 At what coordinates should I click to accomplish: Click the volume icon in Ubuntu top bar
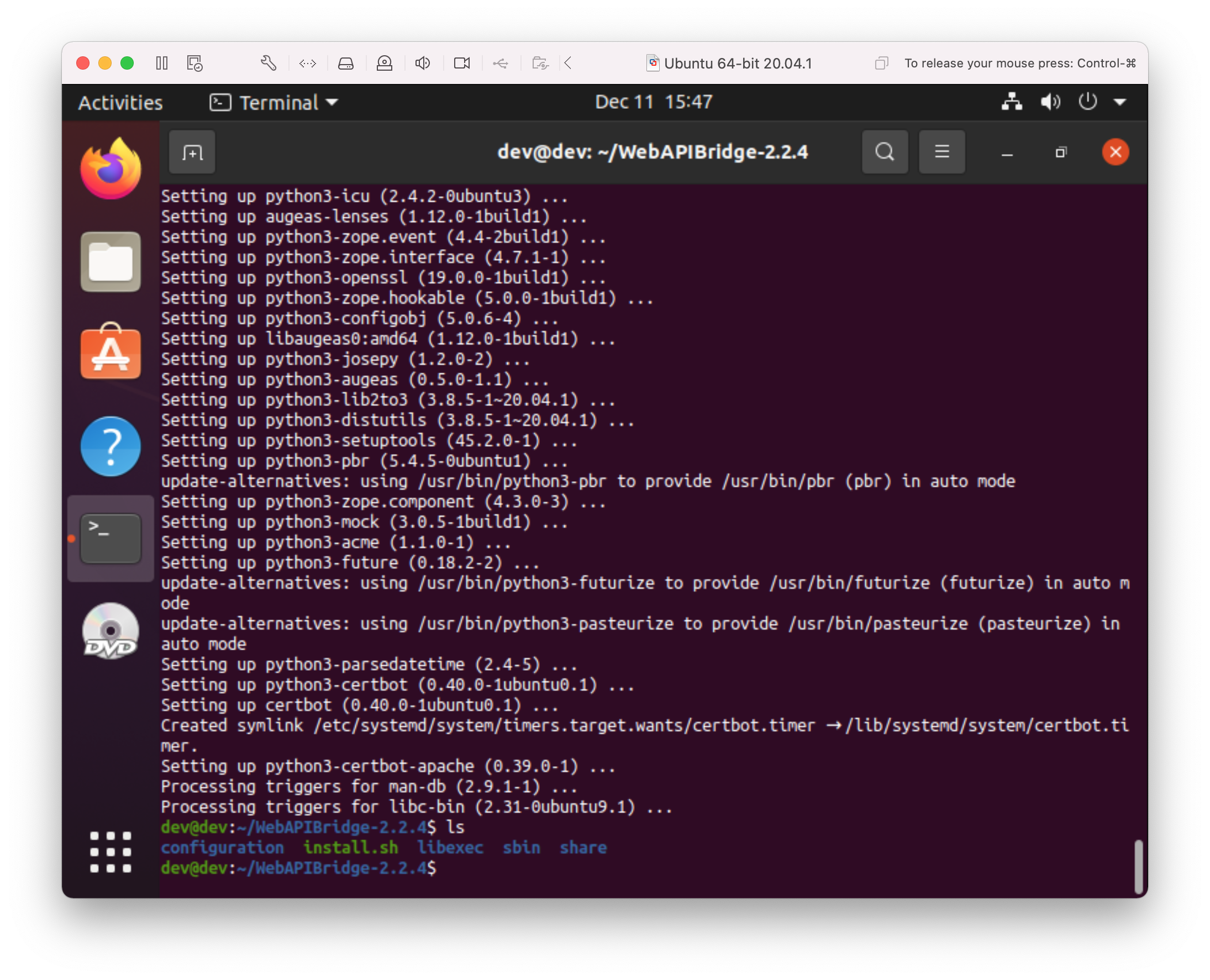[1050, 102]
